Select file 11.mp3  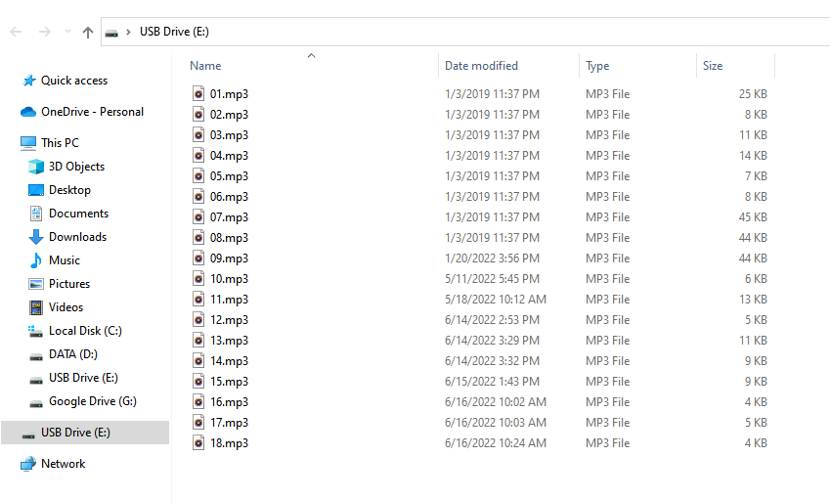(x=228, y=300)
